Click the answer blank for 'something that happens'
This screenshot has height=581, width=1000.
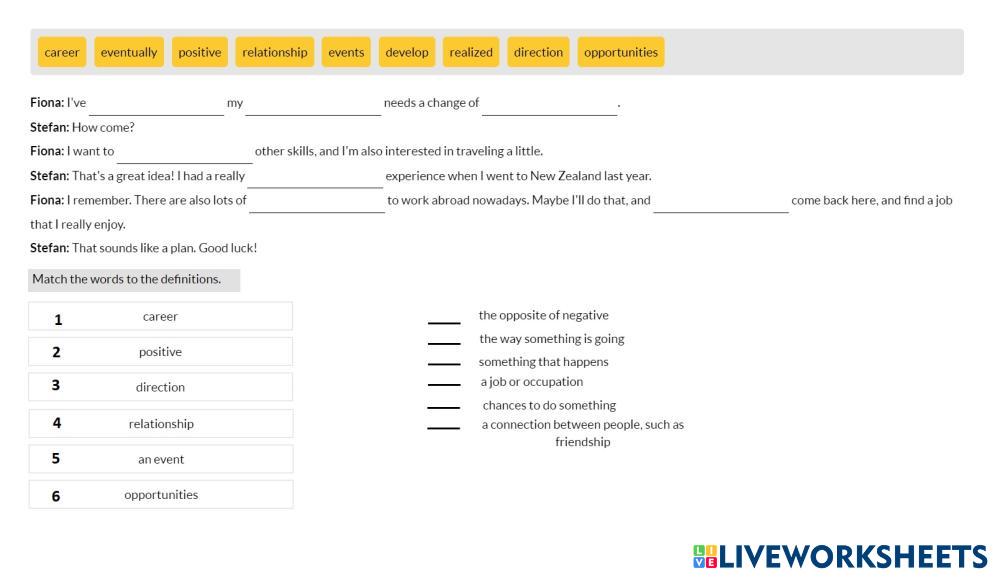click(444, 363)
